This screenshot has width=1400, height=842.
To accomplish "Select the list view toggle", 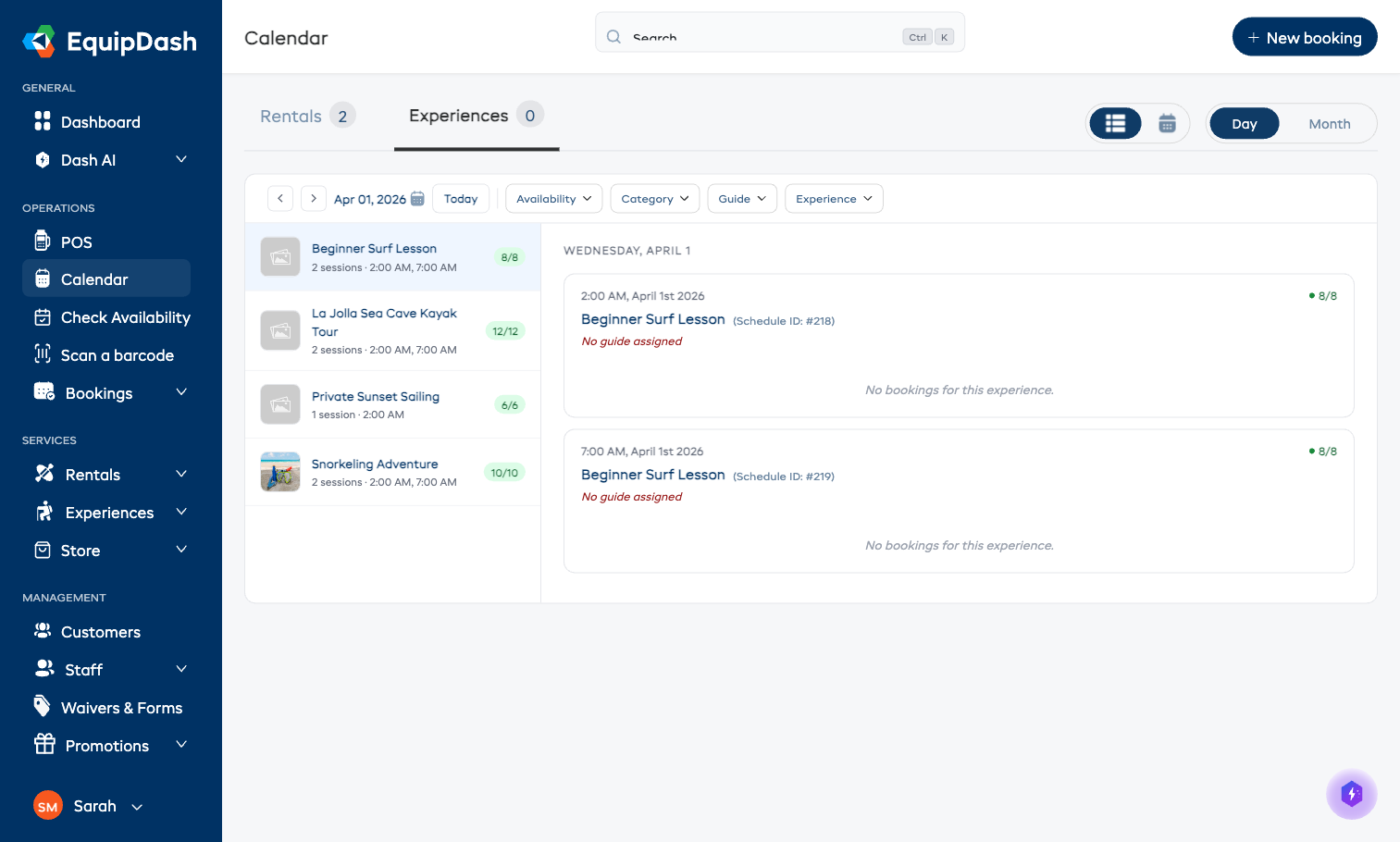I will pyautogui.click(x=1114, y=122).
